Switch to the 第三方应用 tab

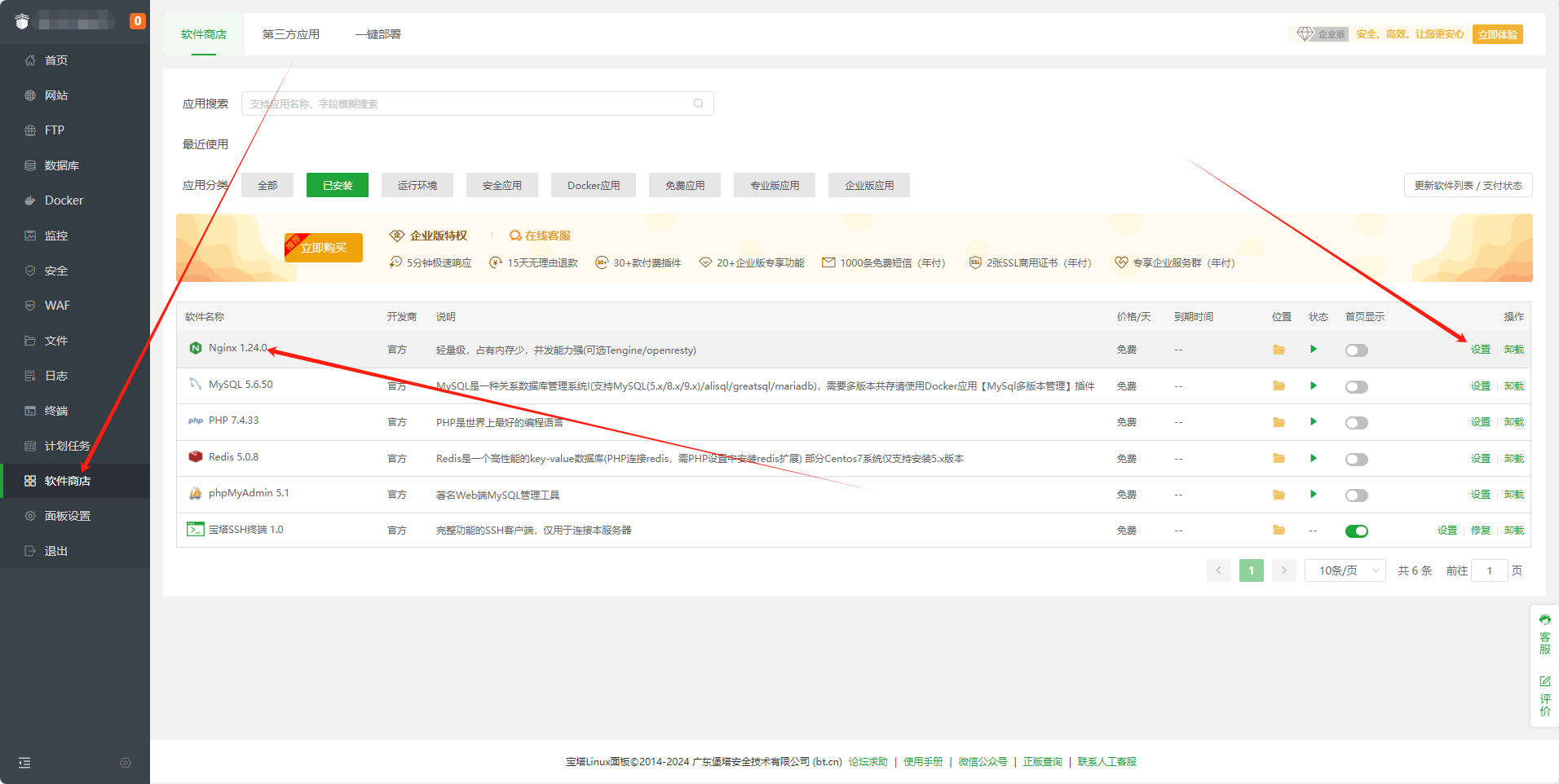pyautogui.click(x=290, y=34)
